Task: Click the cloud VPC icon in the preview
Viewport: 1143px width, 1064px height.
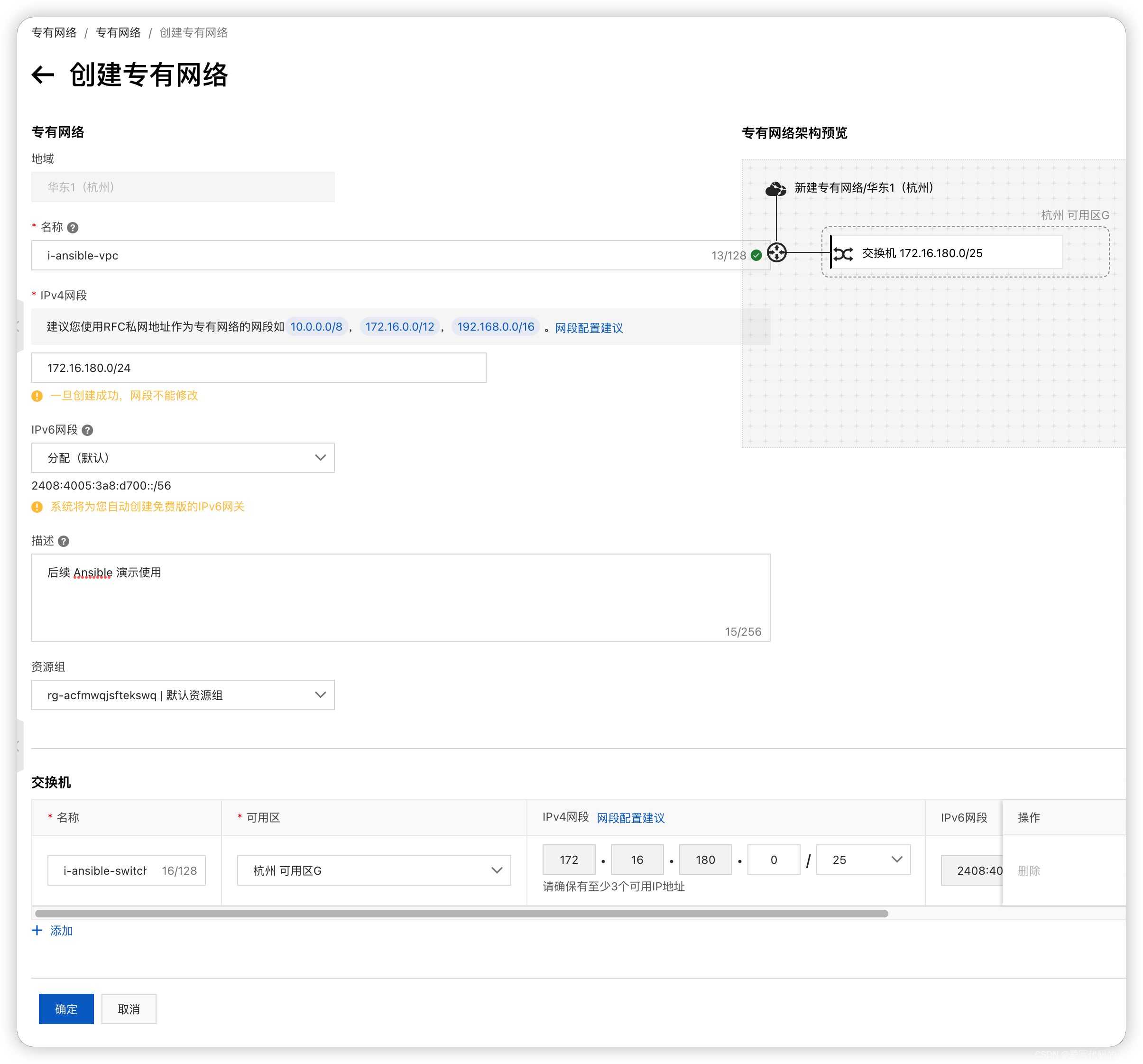Action: [x=775, y=189]
